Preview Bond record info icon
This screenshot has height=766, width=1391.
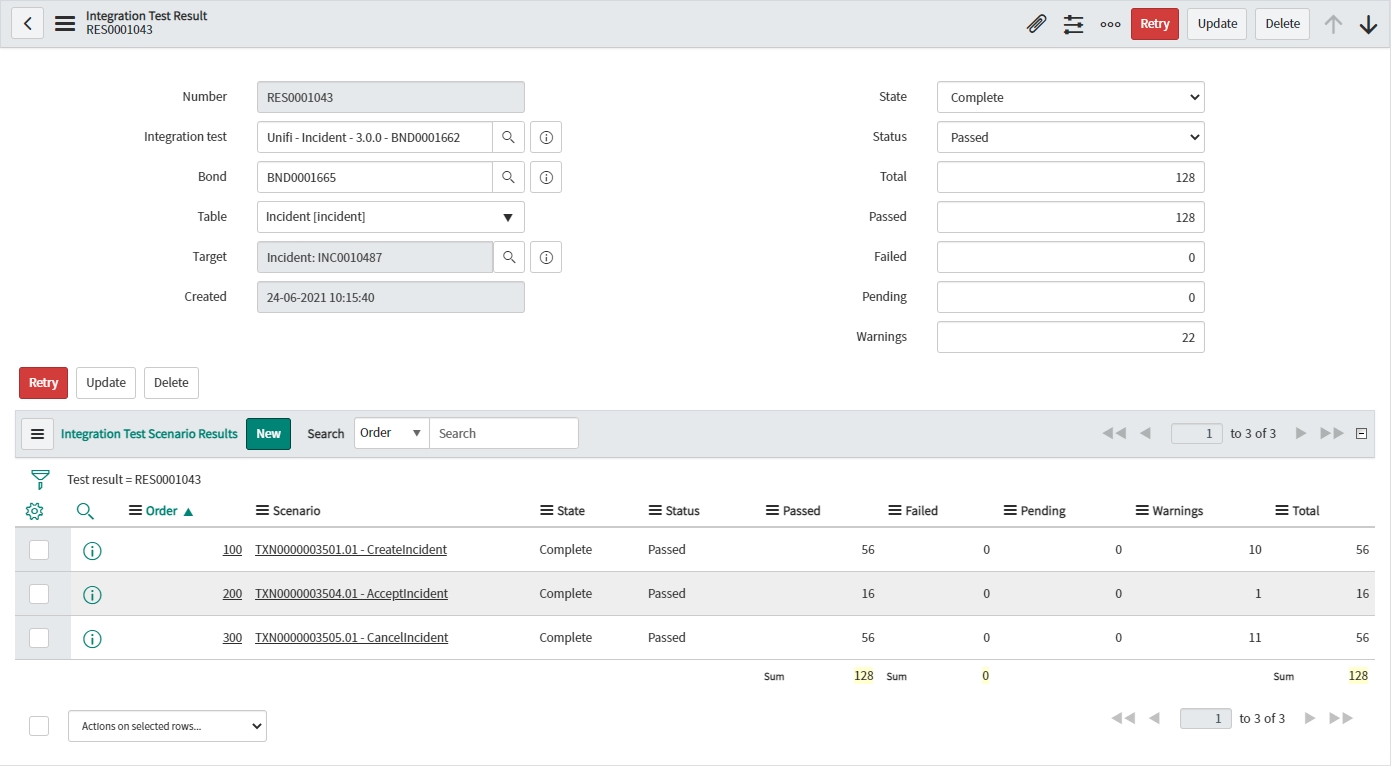546,177
